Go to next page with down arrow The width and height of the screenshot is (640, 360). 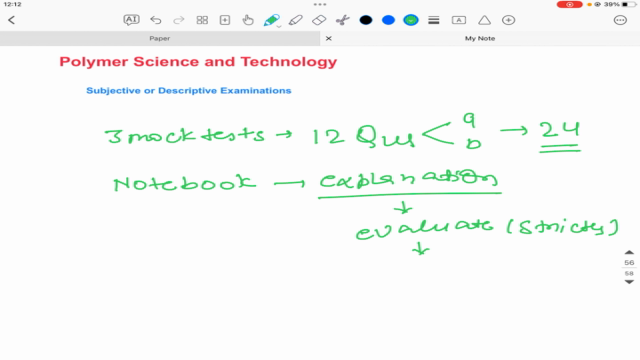point(629,282)
